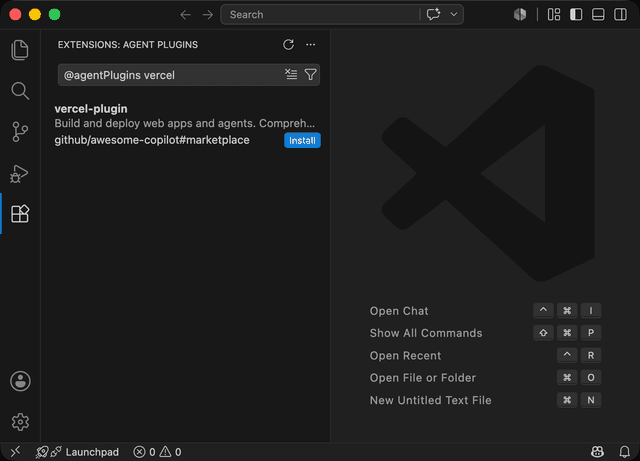Screen dimensions: 640x461
Task: Open the Accounts menu
Action: [20, 381]
